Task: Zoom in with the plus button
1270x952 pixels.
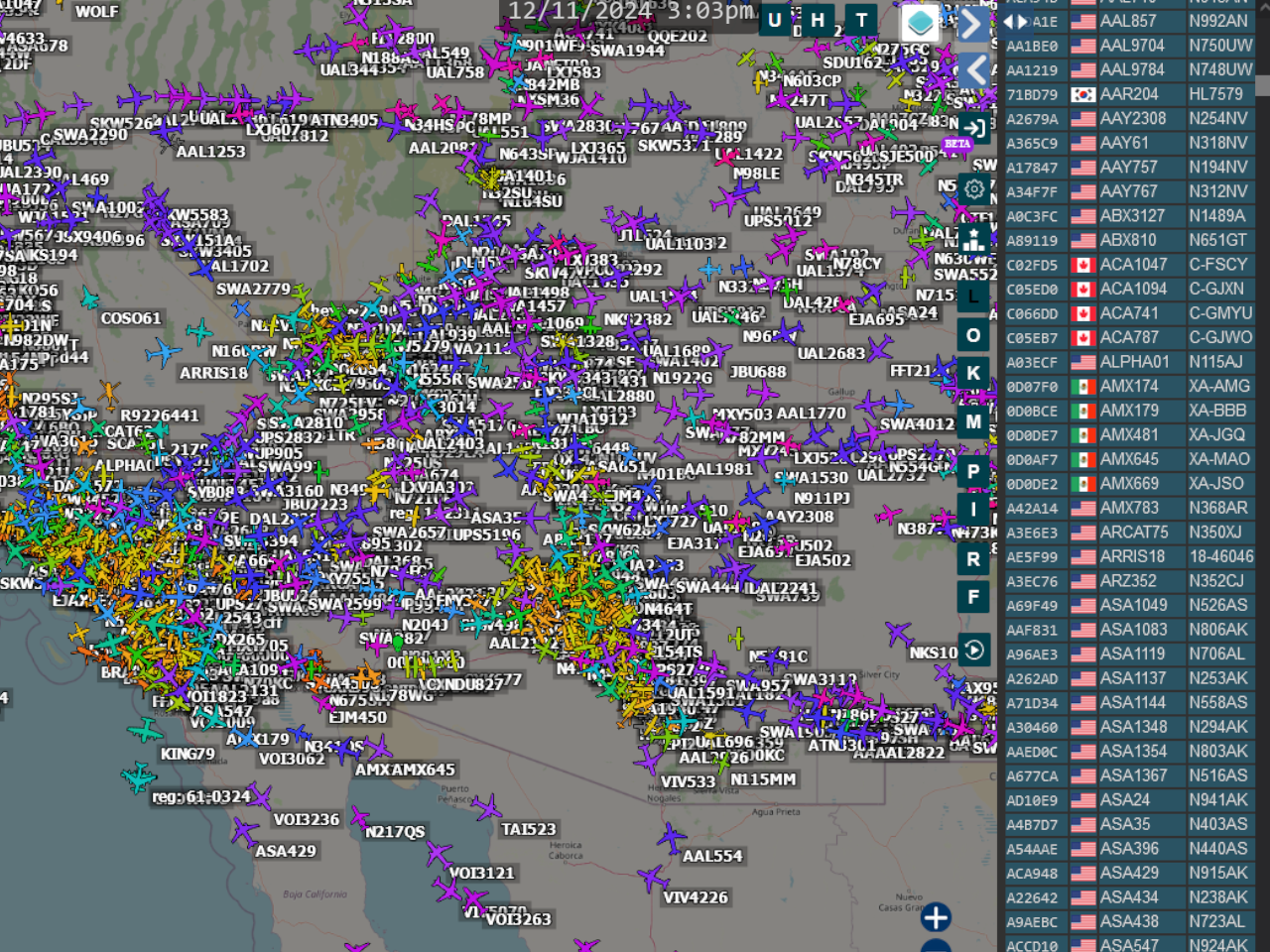Action: coord(936,917)
